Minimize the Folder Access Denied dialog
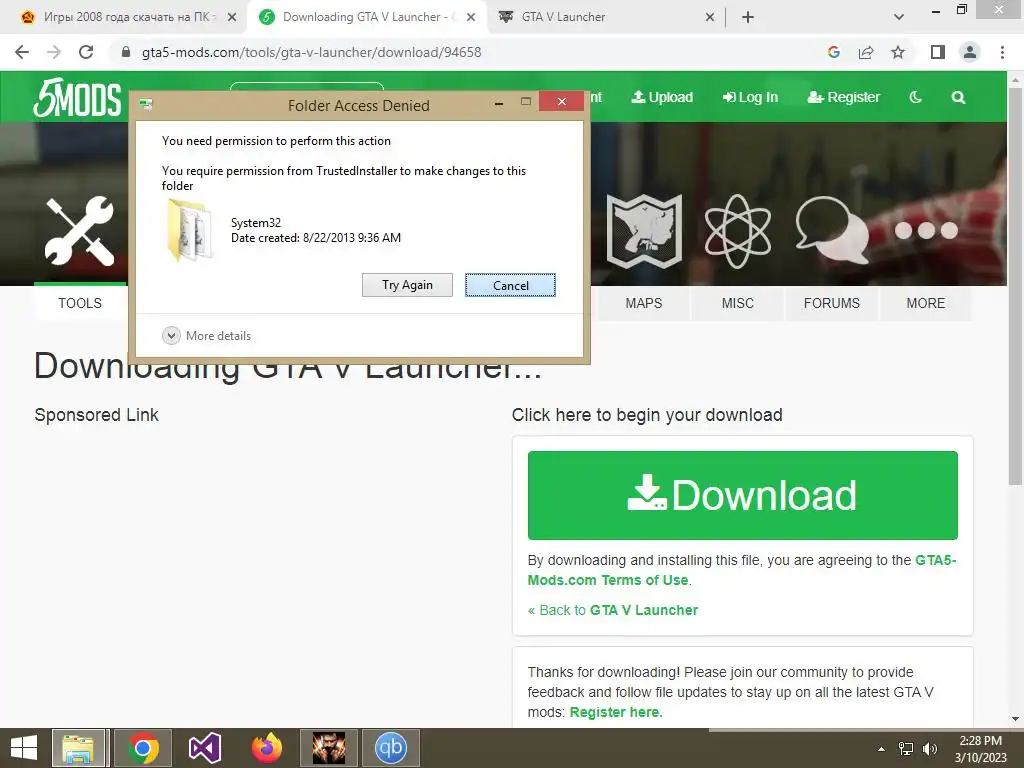The image size is (1024, 768). coord(499,103)
